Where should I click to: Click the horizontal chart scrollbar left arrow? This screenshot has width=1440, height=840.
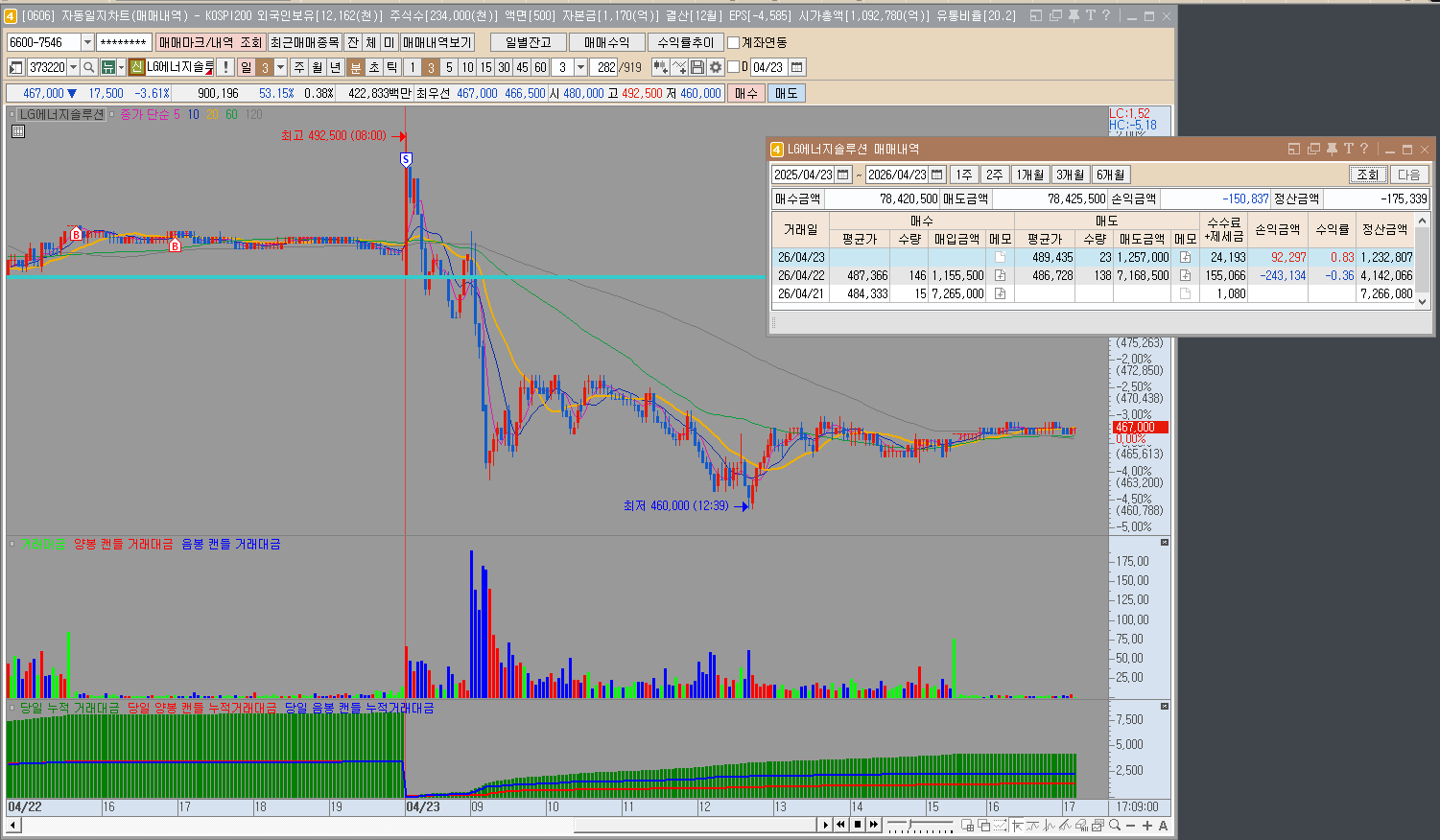point(12,825)
